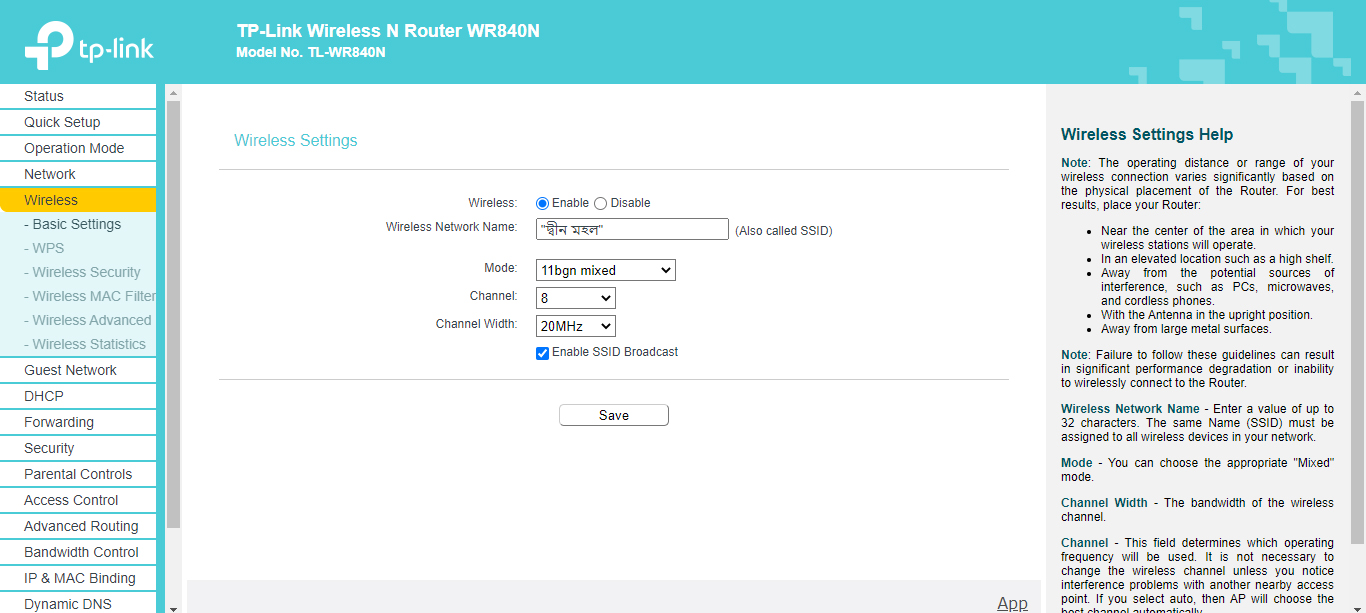
Task: Open Wireless Security submenu
Action: pos(86,272)
